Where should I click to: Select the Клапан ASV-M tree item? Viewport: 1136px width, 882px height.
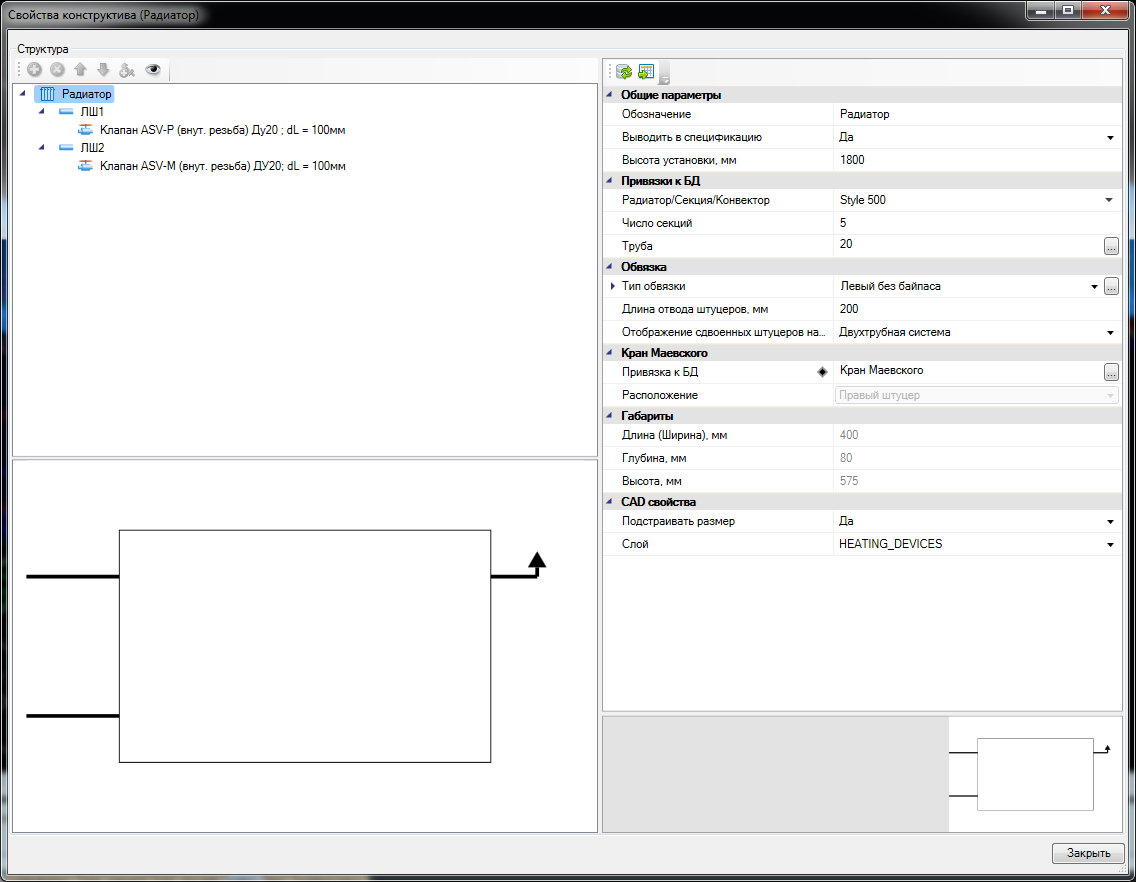(223, 166)
